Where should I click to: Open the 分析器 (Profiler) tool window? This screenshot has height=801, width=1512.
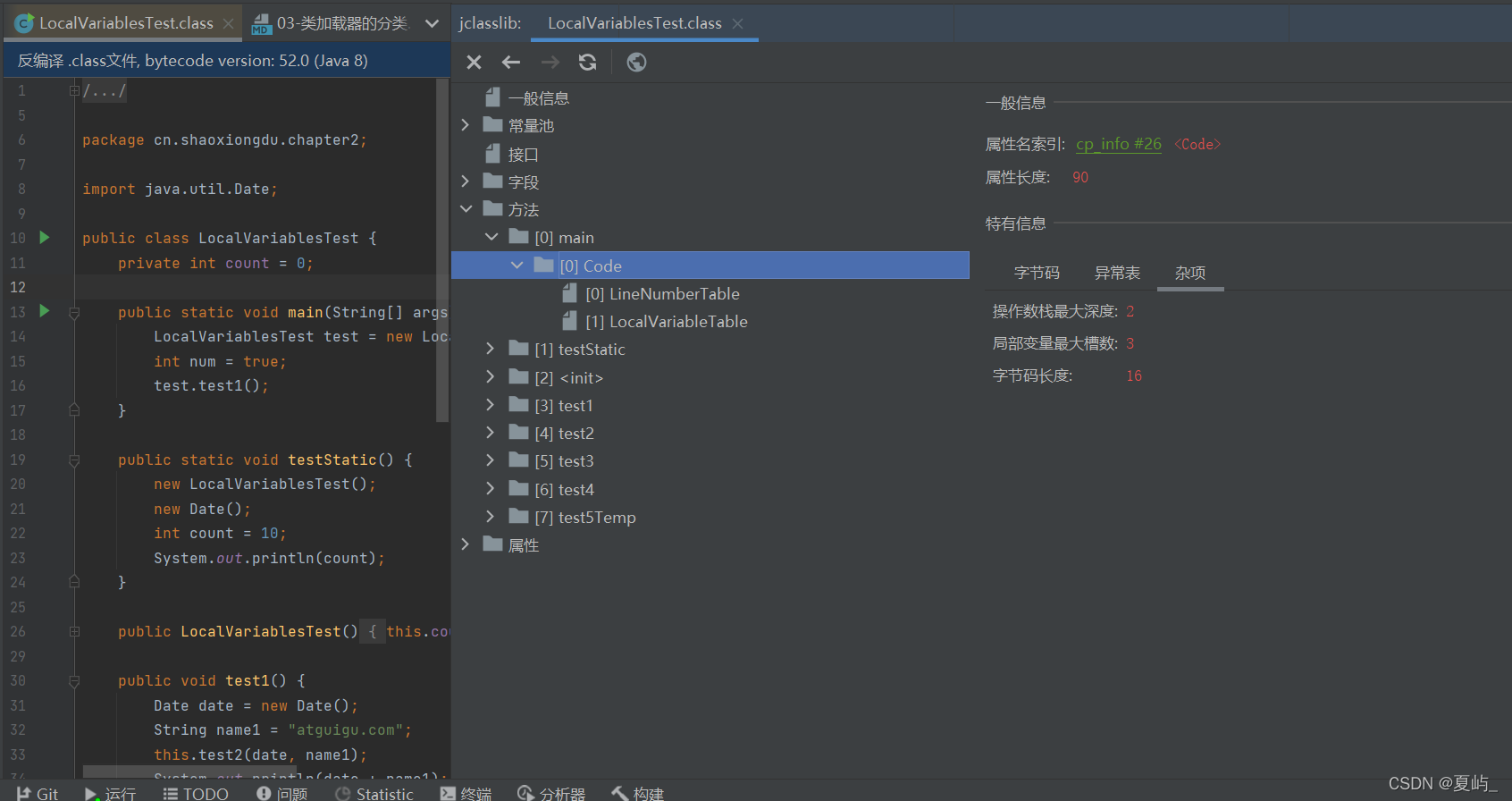pos(551,793)
